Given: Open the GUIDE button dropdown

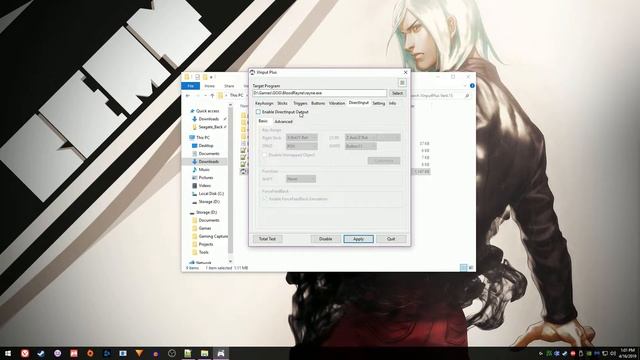Looking at the screenshot, I should tap(360, 146).
